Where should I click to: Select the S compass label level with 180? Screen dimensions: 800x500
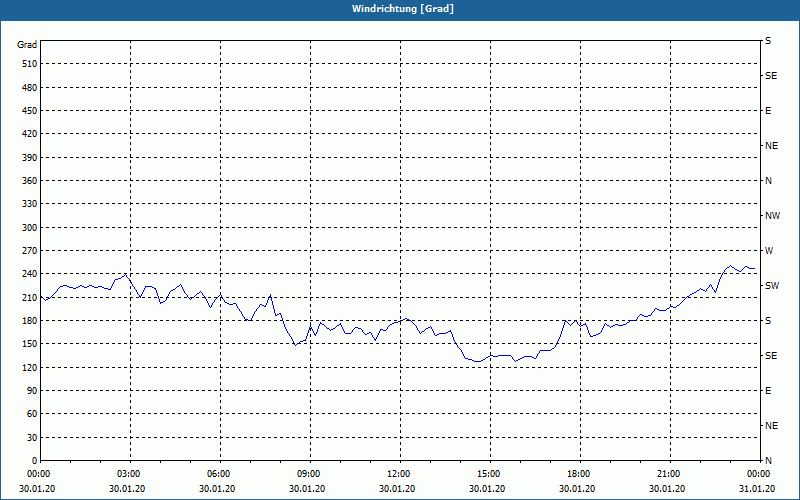coord(768,321)
